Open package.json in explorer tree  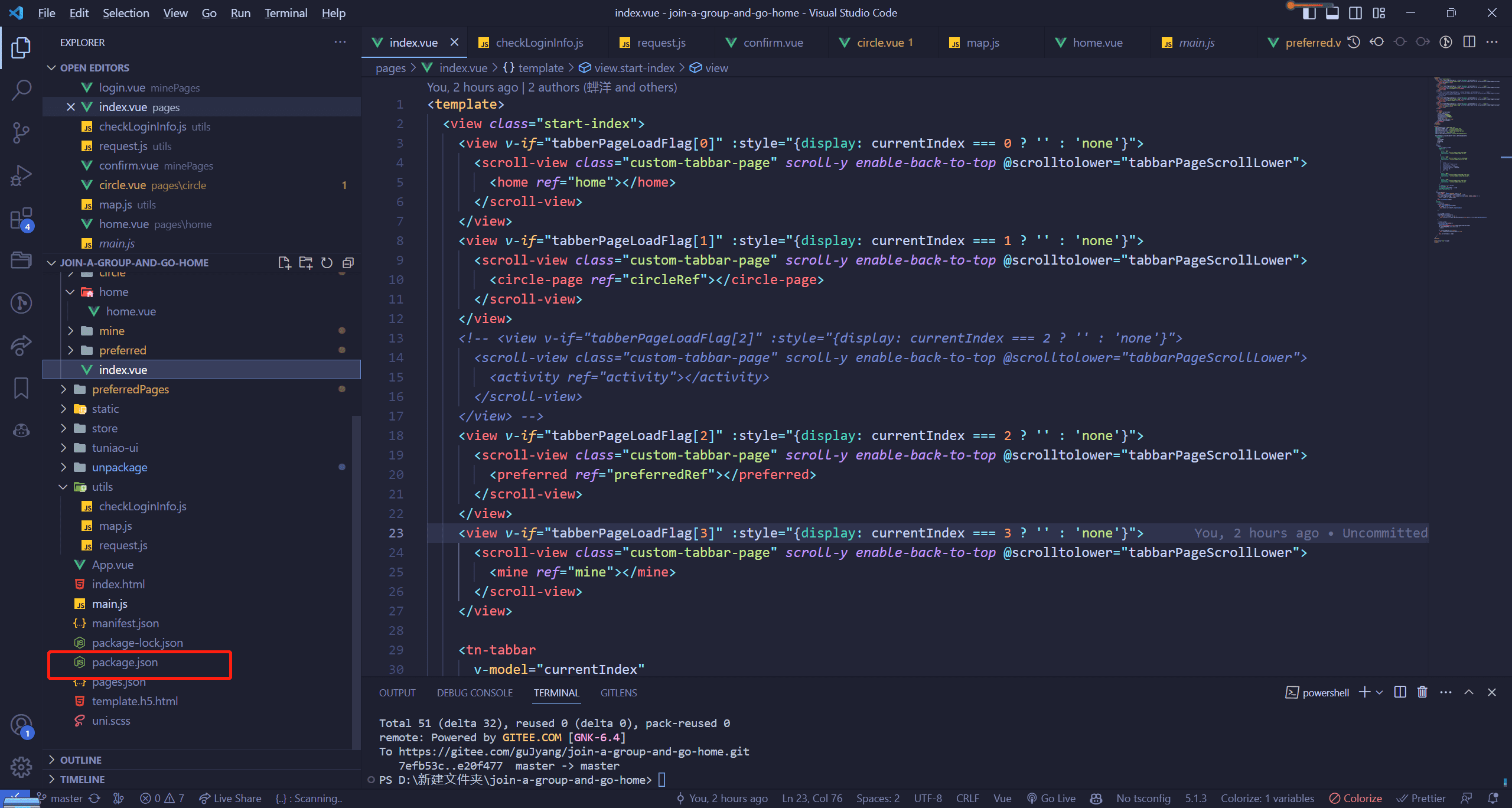[x=201, y=662]
